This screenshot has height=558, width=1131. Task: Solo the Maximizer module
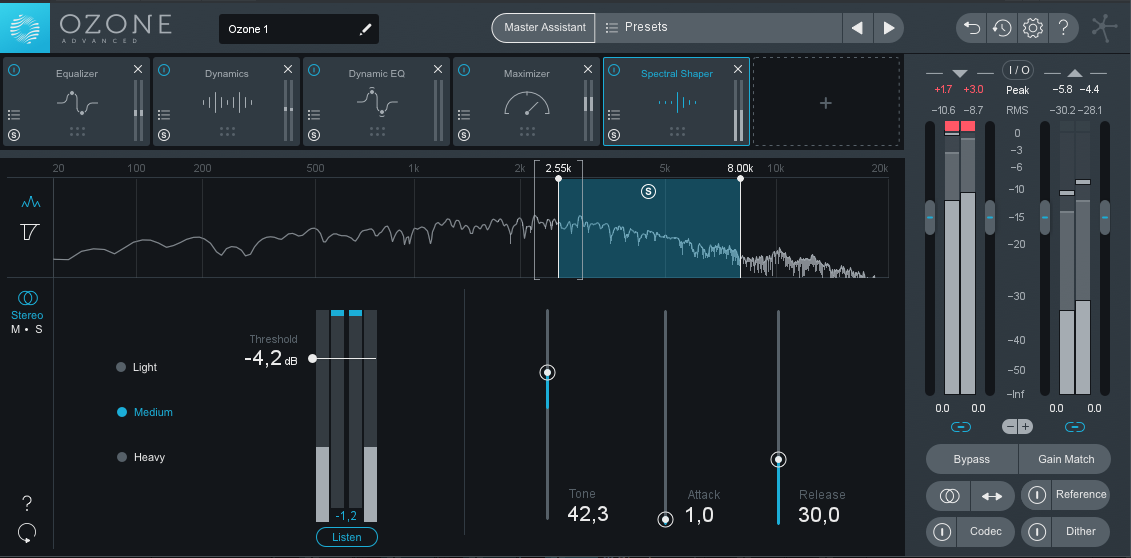(x=464, y=134)
